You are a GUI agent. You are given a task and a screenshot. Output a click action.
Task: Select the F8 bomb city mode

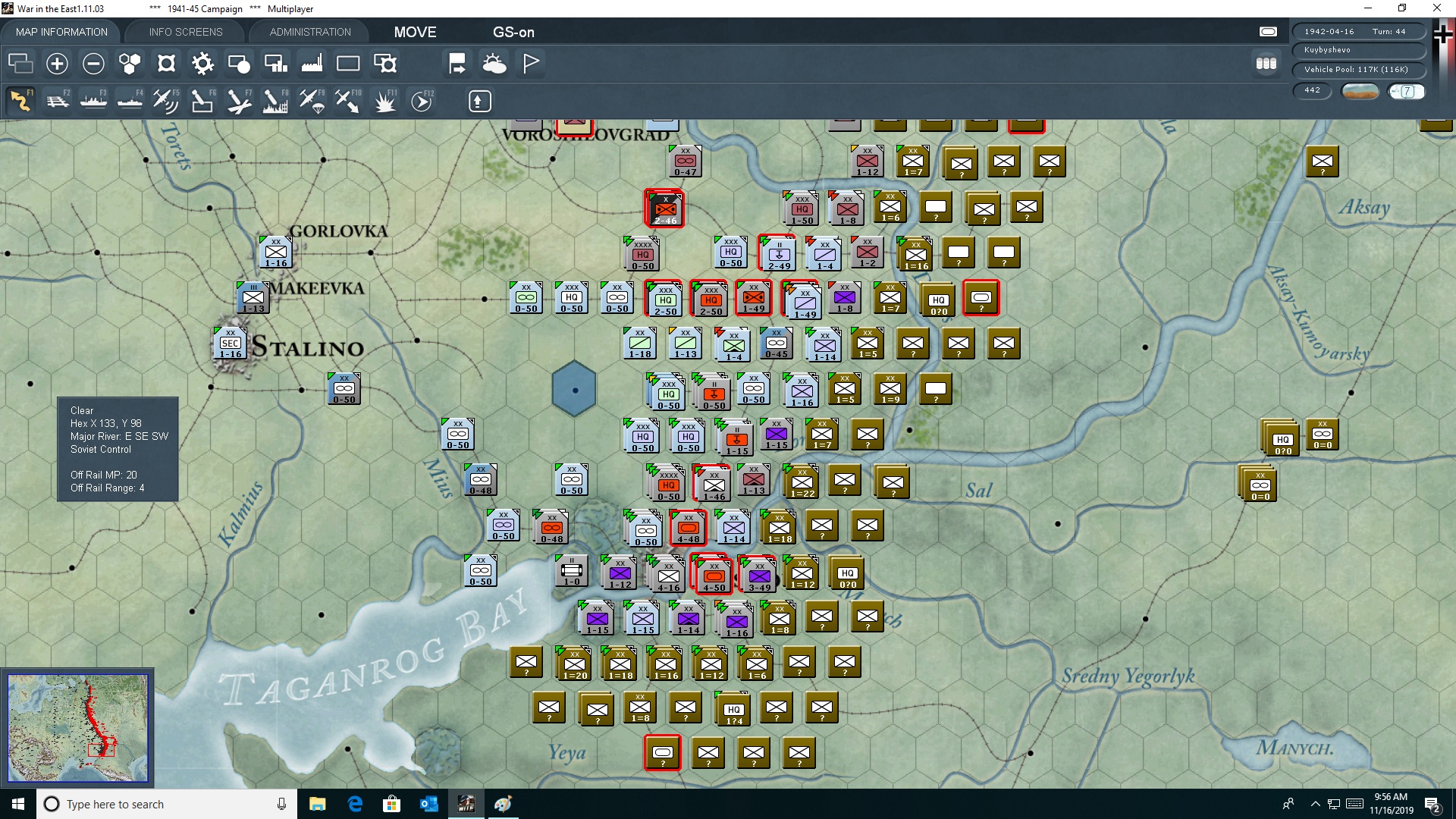click(275, 101)
